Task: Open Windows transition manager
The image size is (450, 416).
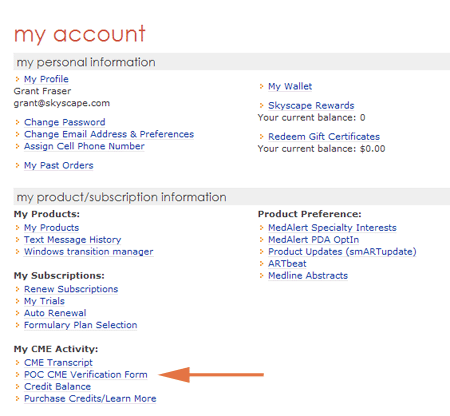Action: (88, 252)
